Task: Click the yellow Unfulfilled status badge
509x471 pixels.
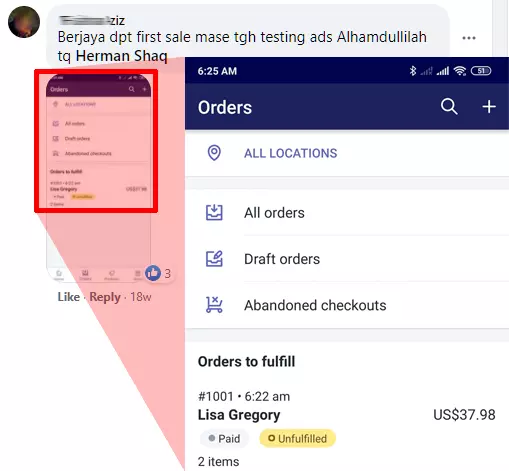Action: click(x=298, y=438)
